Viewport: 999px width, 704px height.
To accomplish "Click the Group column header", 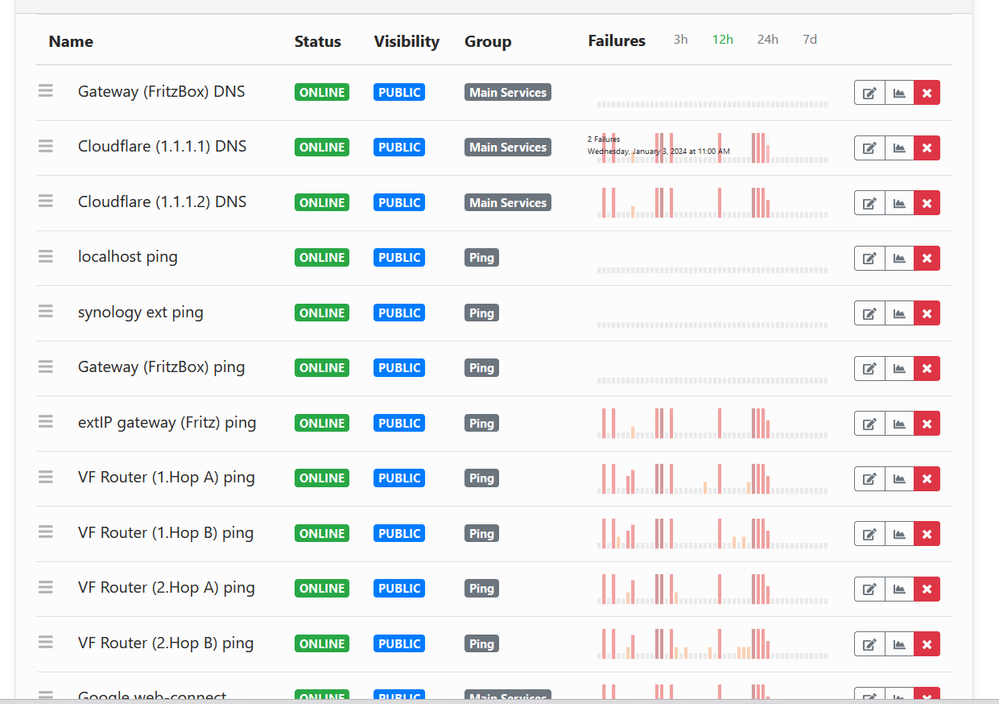I will point(487,41).
